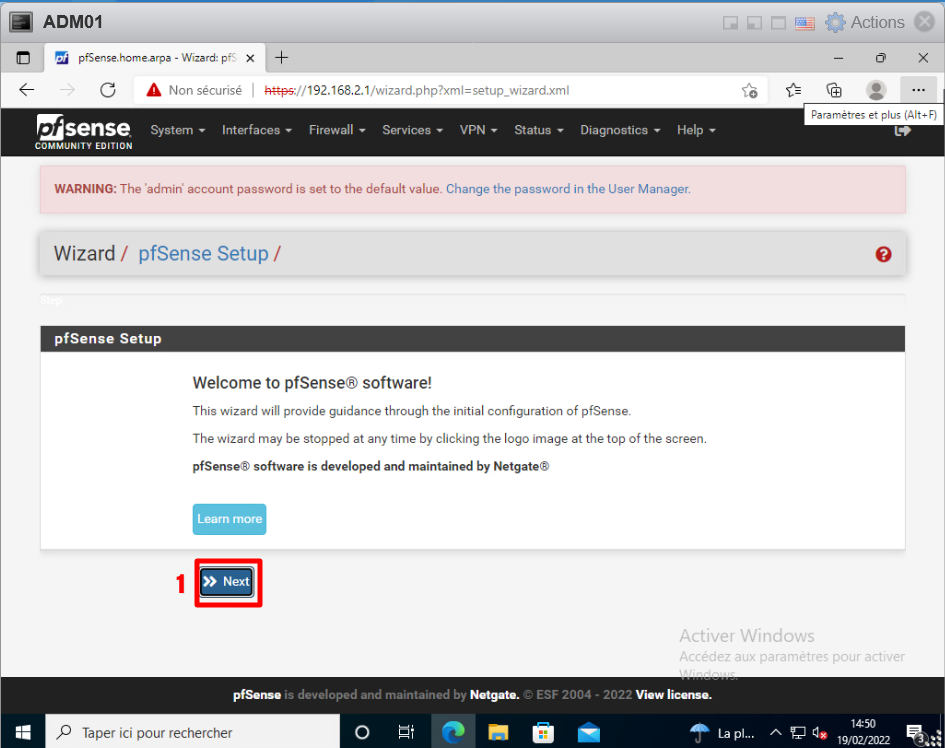The image size is (945, 748).
Task: Open Microsoft Edge from the taskbar
Action: point(452,731)
